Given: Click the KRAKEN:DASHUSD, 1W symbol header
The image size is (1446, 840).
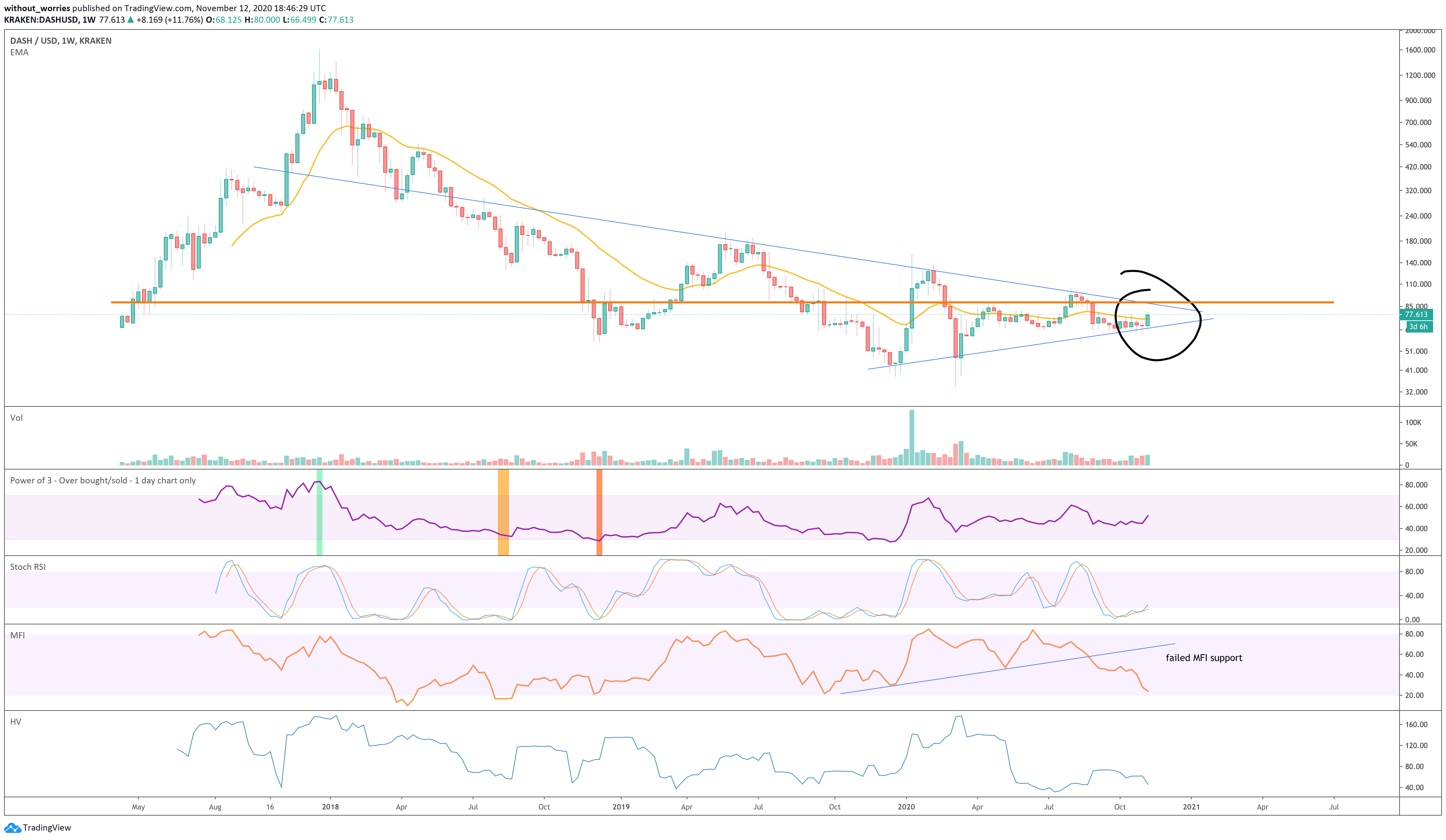Looking at the screenshot, I should click(50, 20).
